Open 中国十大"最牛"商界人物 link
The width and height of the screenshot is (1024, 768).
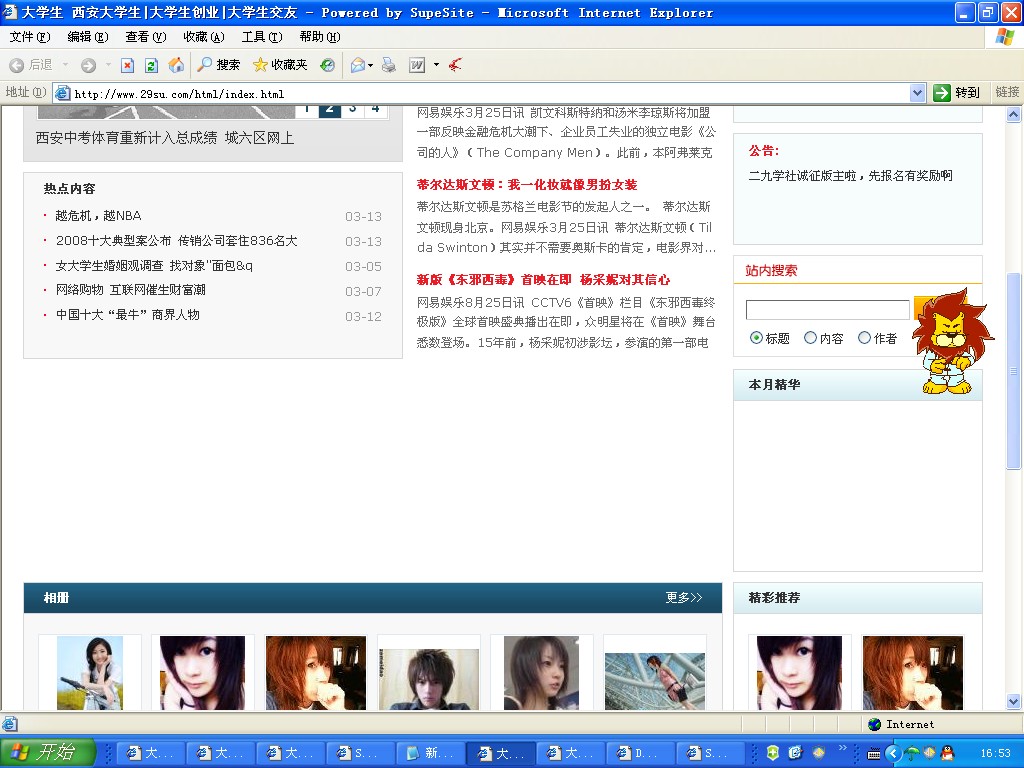click(127, 314)
